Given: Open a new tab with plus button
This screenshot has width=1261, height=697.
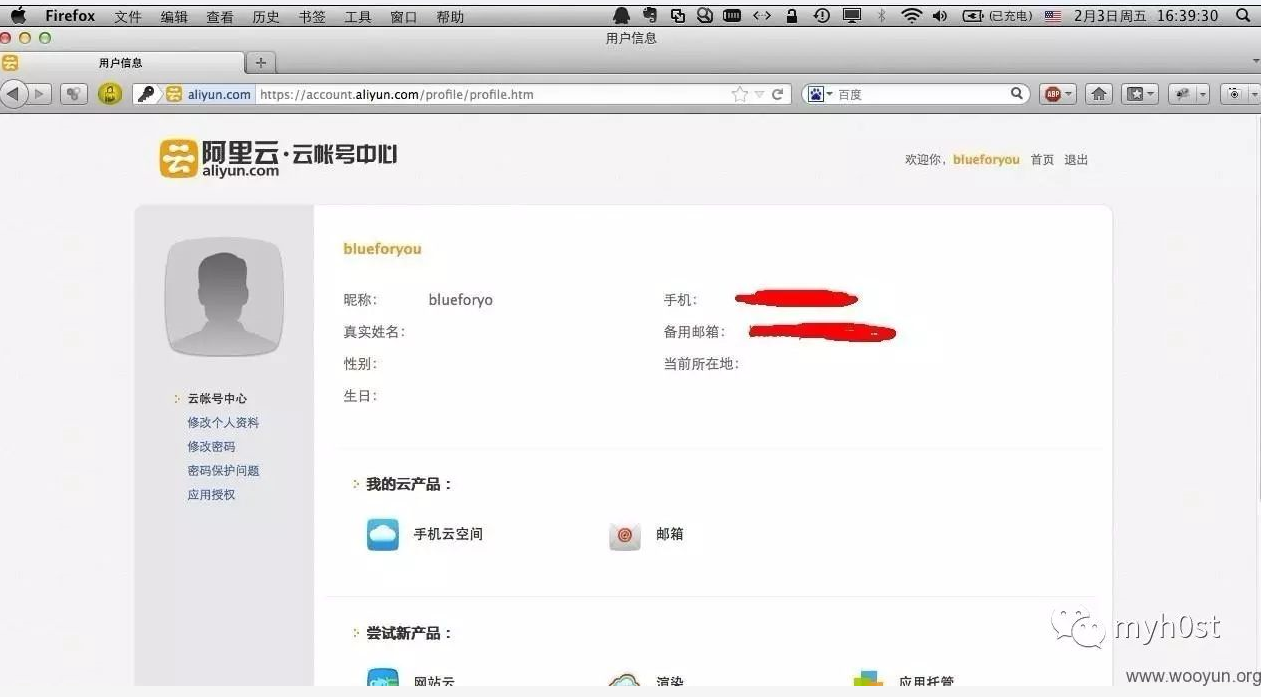Looking at the screenshot, I should pyautogui.click(x=261, y=62).
